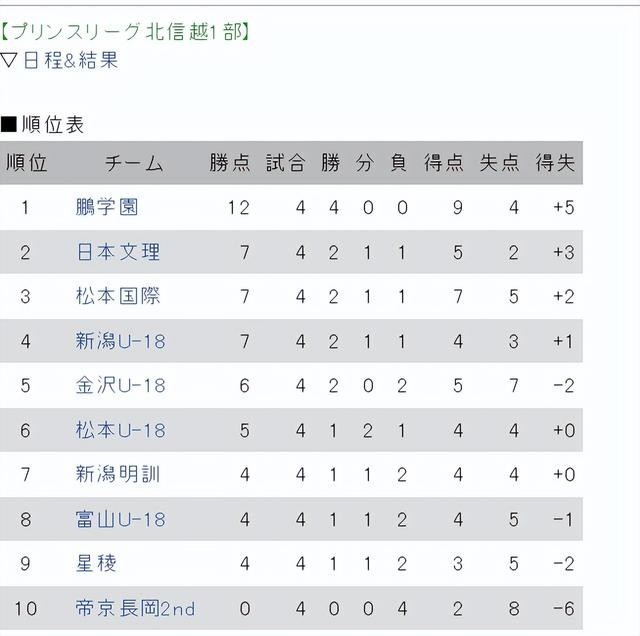Click the ▽ triangle before 日程&結果
The width and height of the screenshot is (640, 636).
point(9,60)
